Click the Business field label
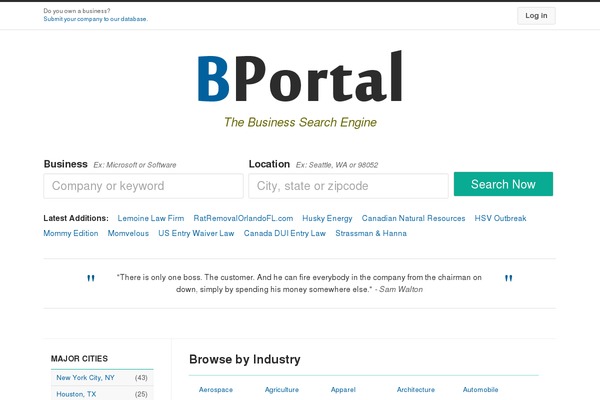The width and height of the screenshot is (600, 400). click(x=65, y=164)
